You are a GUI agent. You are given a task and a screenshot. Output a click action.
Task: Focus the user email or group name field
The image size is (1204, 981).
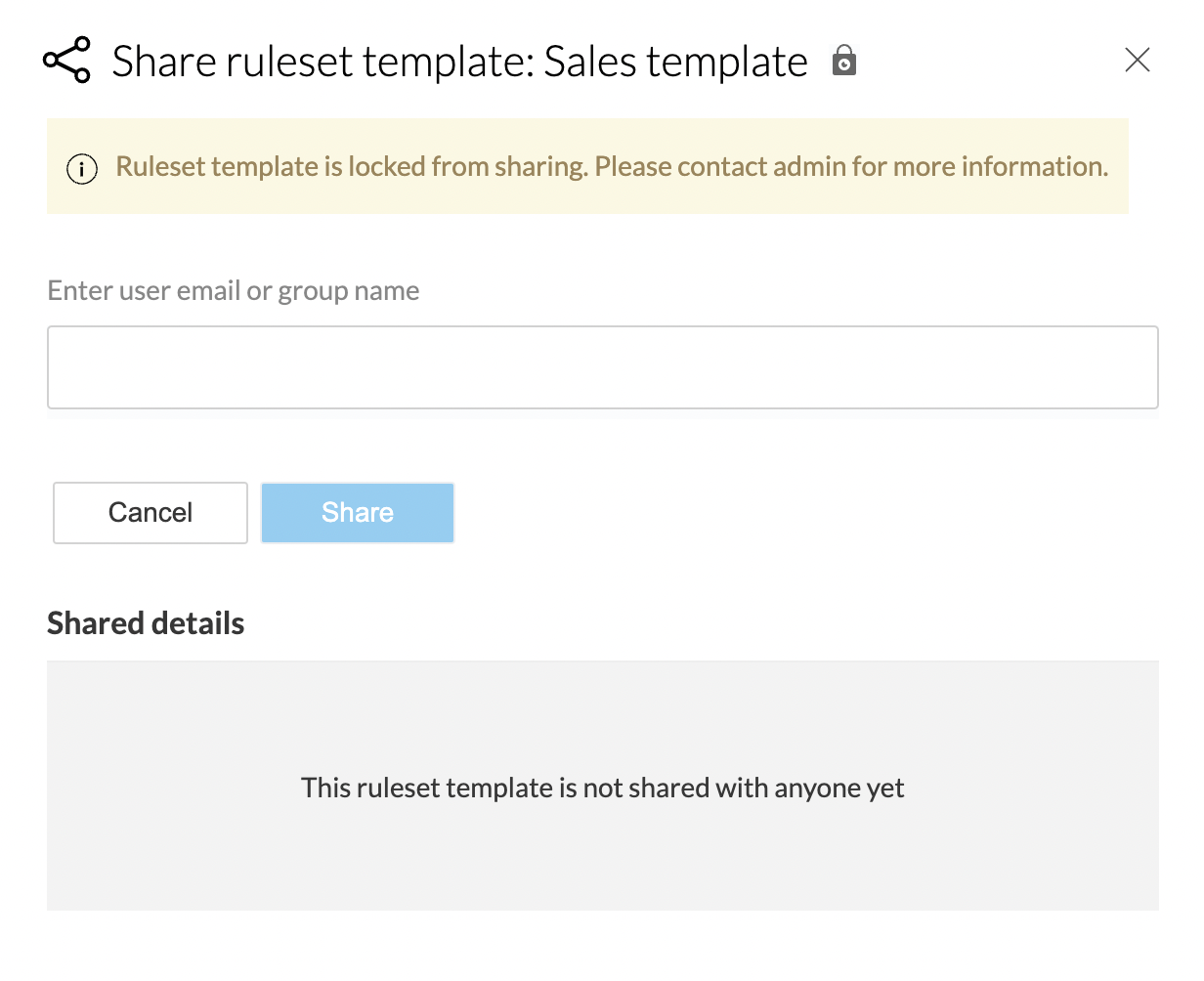(602, 367)
